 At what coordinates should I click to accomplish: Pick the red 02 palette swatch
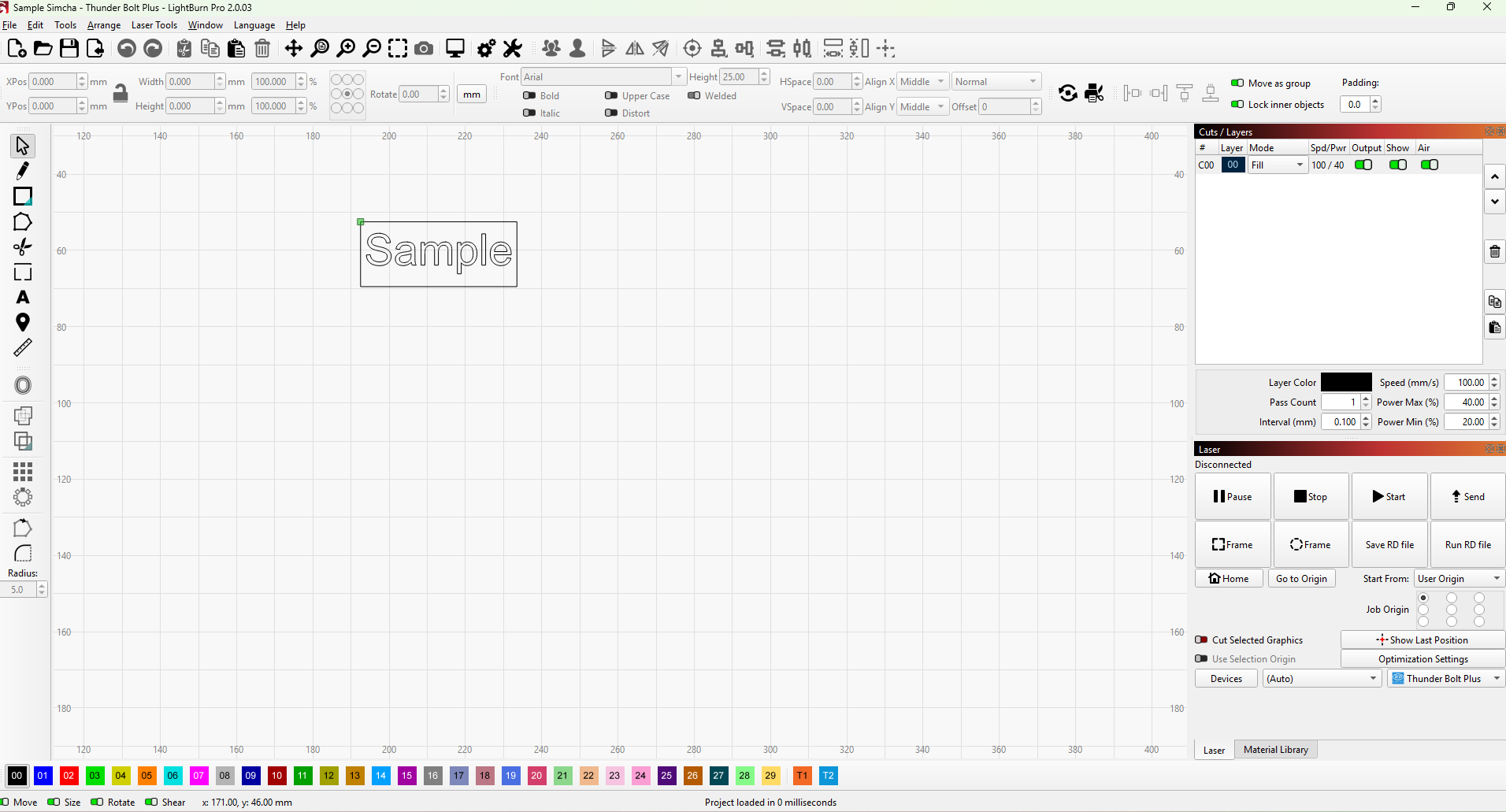[x=69, y=776]
